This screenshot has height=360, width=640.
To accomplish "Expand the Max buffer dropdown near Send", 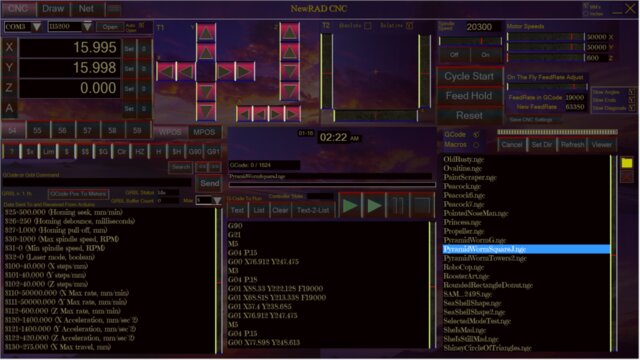I will pos(217,200).
